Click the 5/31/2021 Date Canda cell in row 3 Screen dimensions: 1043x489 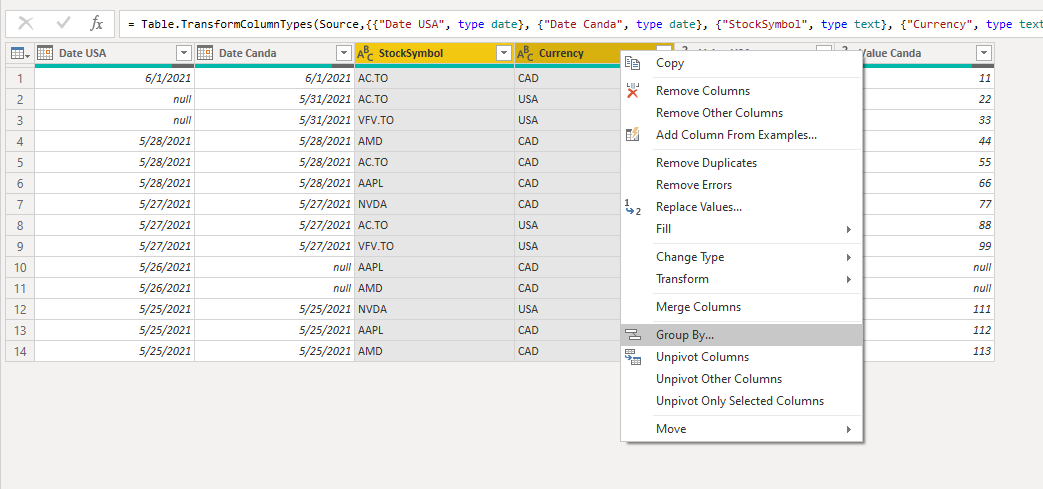(275, 120)
